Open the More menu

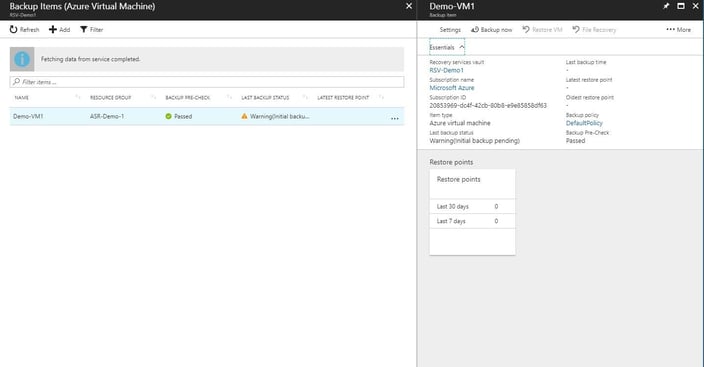678,30
